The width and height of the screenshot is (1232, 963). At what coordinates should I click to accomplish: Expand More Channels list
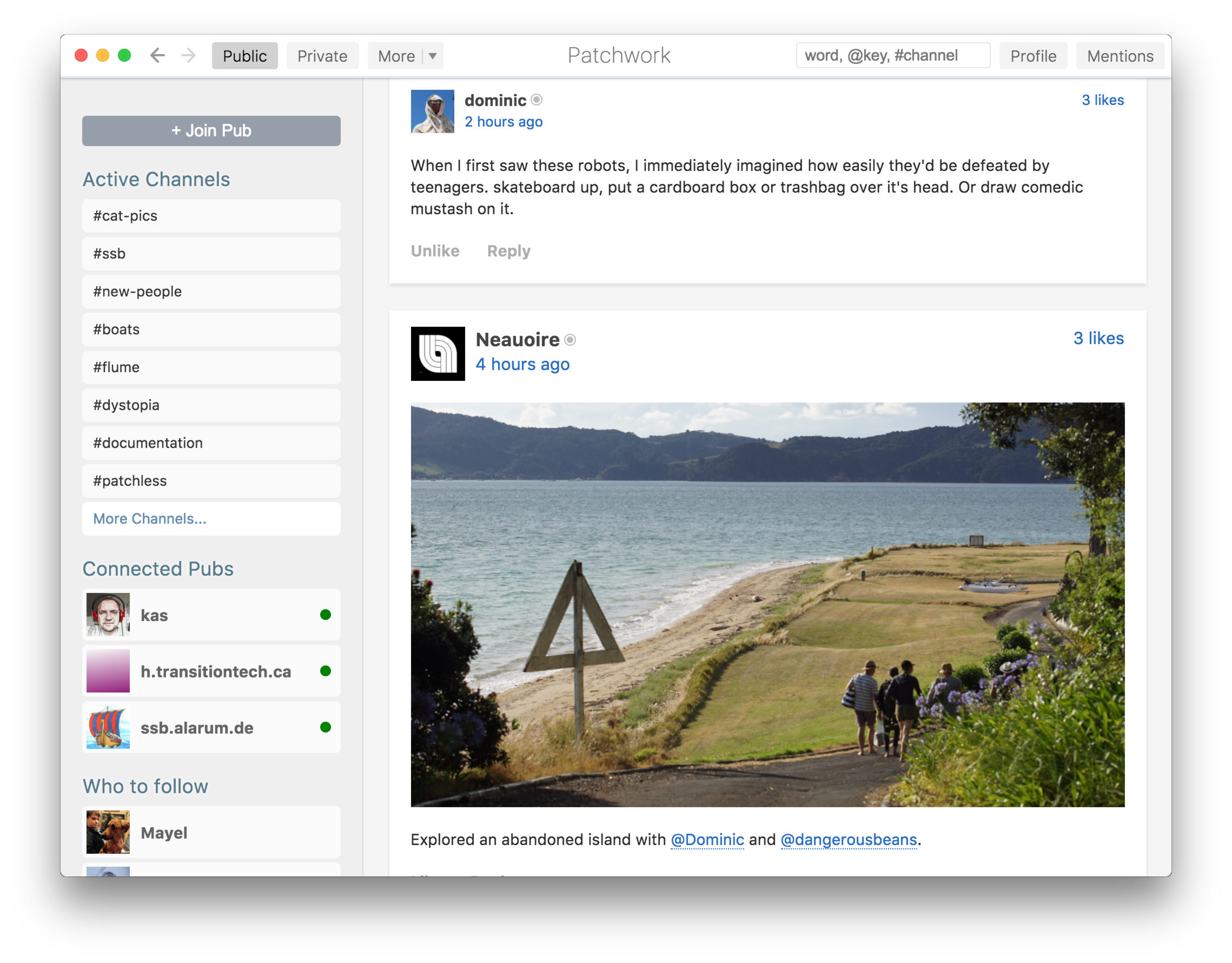pos(149,519)
